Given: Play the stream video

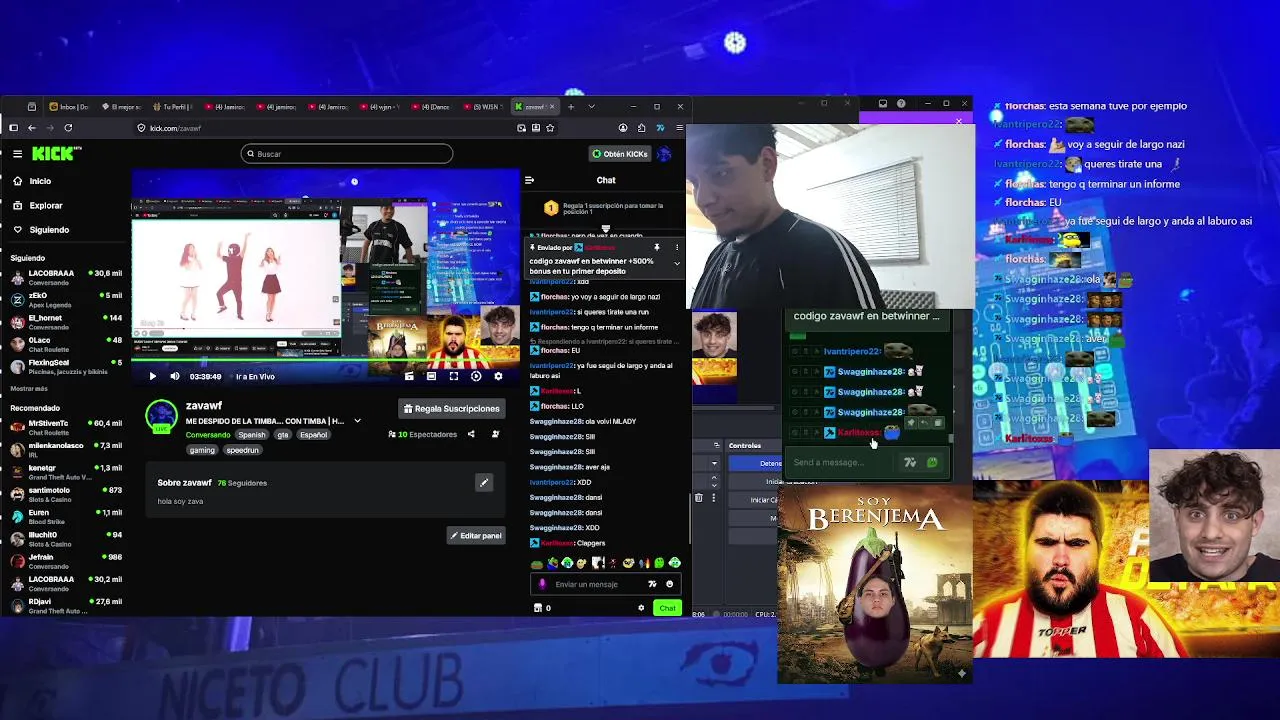Looking at the screenshot, I should coord(152,377).
